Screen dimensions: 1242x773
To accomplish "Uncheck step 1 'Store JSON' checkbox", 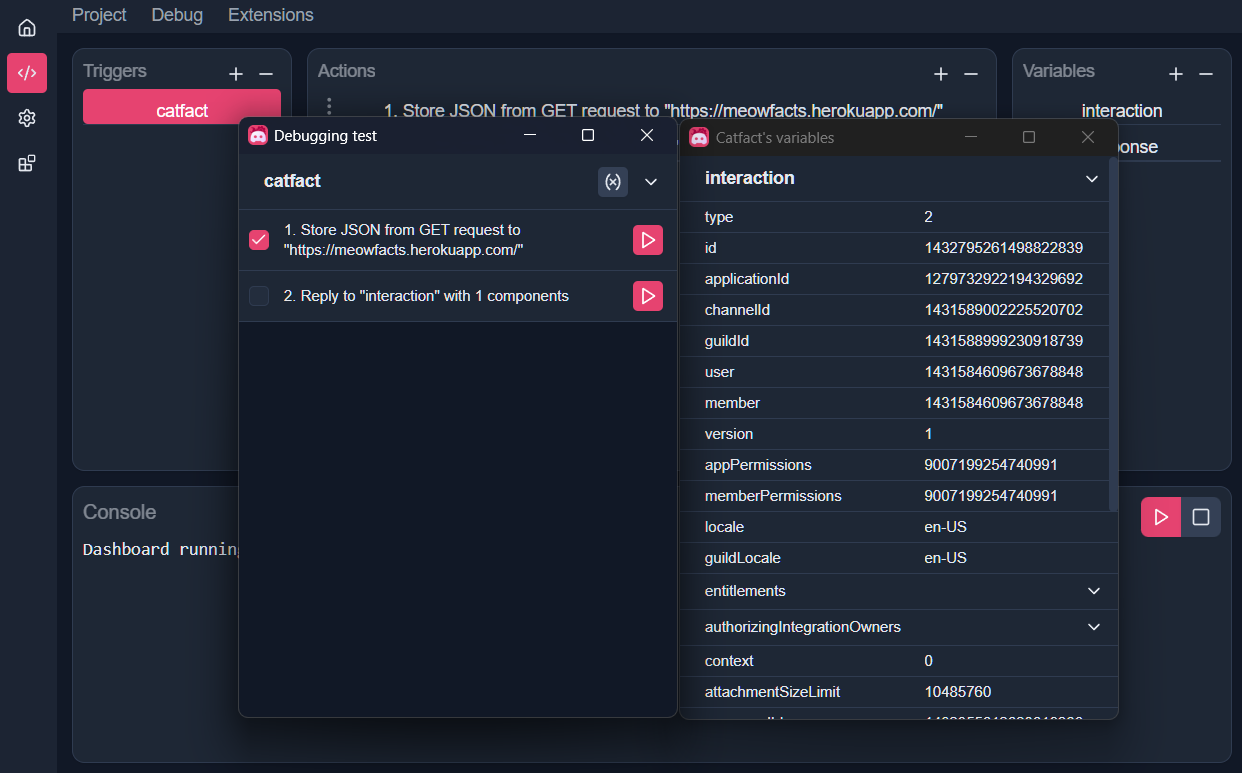I will 259,240.
